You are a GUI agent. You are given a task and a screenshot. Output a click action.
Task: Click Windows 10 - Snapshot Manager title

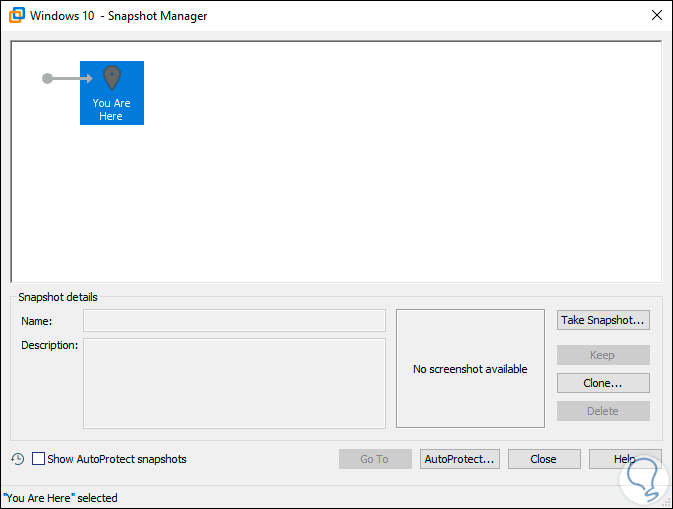click(118, 16)
